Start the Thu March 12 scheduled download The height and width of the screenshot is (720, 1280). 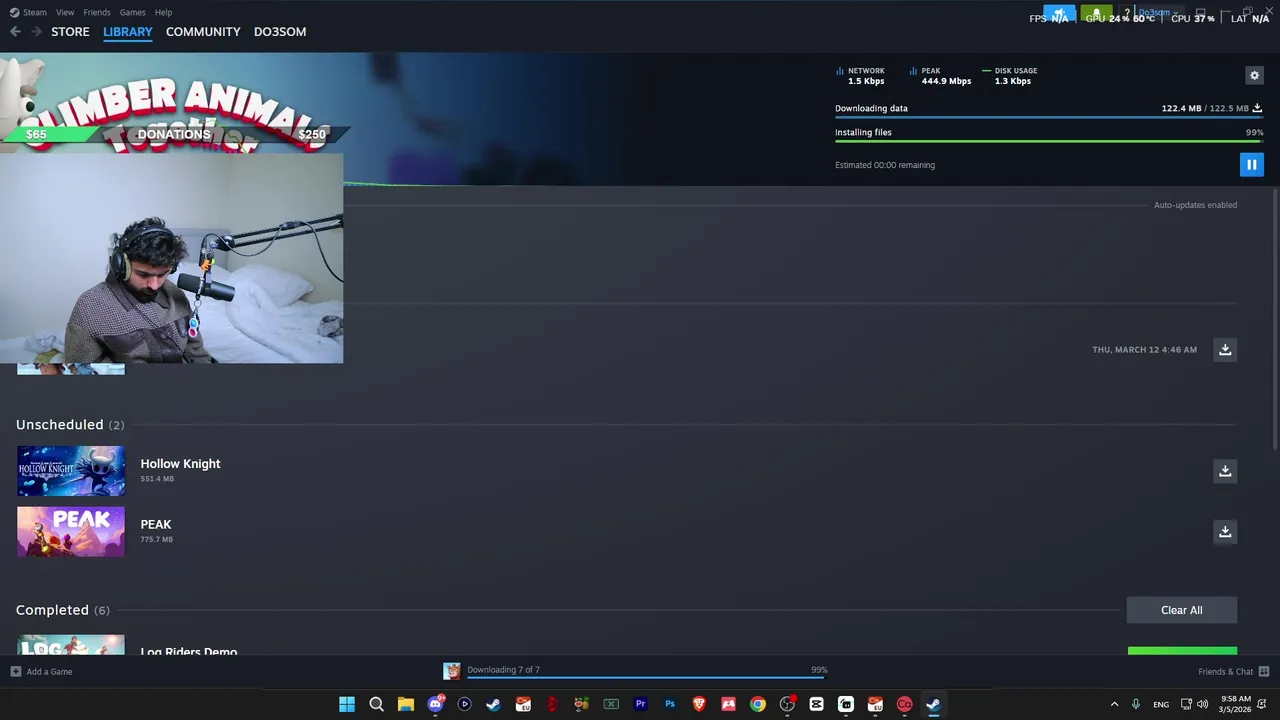(1225, 349)
